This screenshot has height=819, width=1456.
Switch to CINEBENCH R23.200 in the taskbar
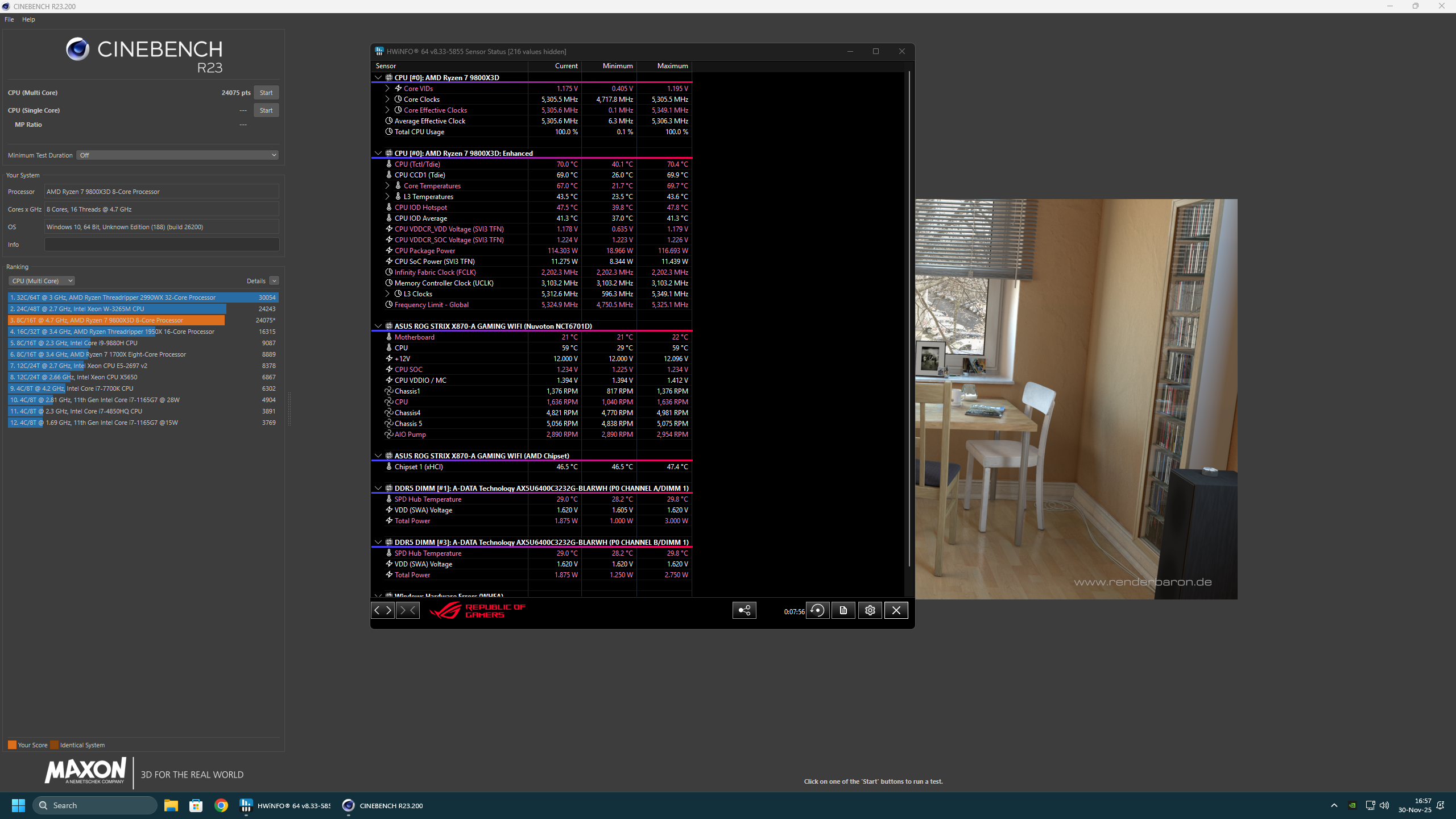[383, 805]
